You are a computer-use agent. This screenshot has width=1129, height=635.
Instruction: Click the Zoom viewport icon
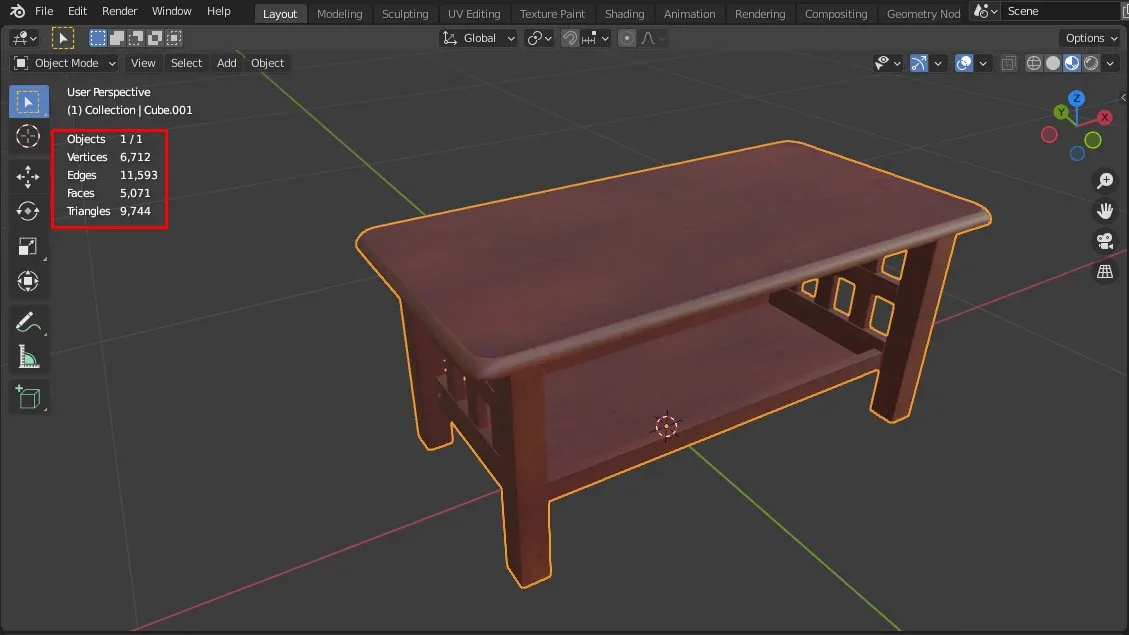pos(1105,181)
